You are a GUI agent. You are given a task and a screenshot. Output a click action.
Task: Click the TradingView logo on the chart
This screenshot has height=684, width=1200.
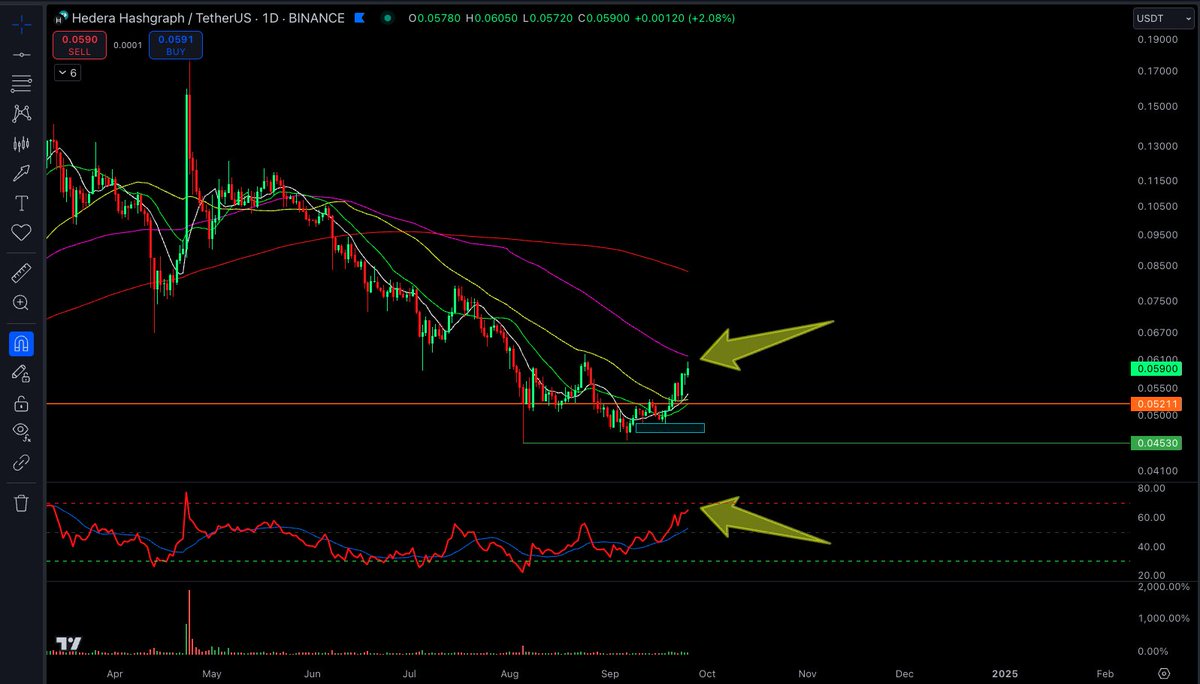(68, 644)
